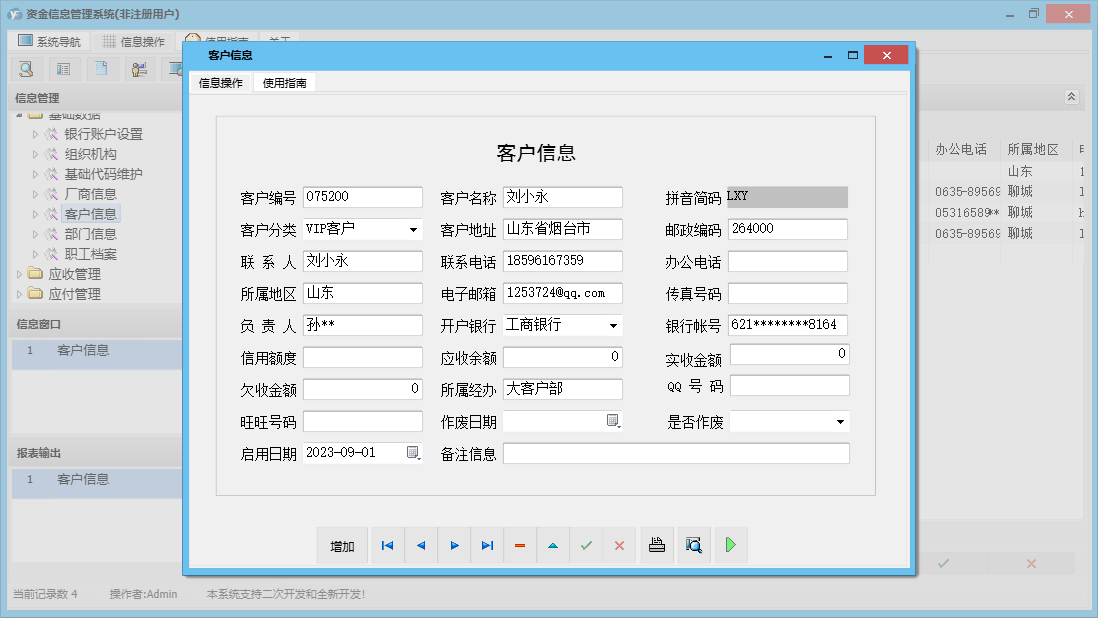Open print preview magnifier icon
Screen dimensions: 1098x618
[x=694, y=545]
